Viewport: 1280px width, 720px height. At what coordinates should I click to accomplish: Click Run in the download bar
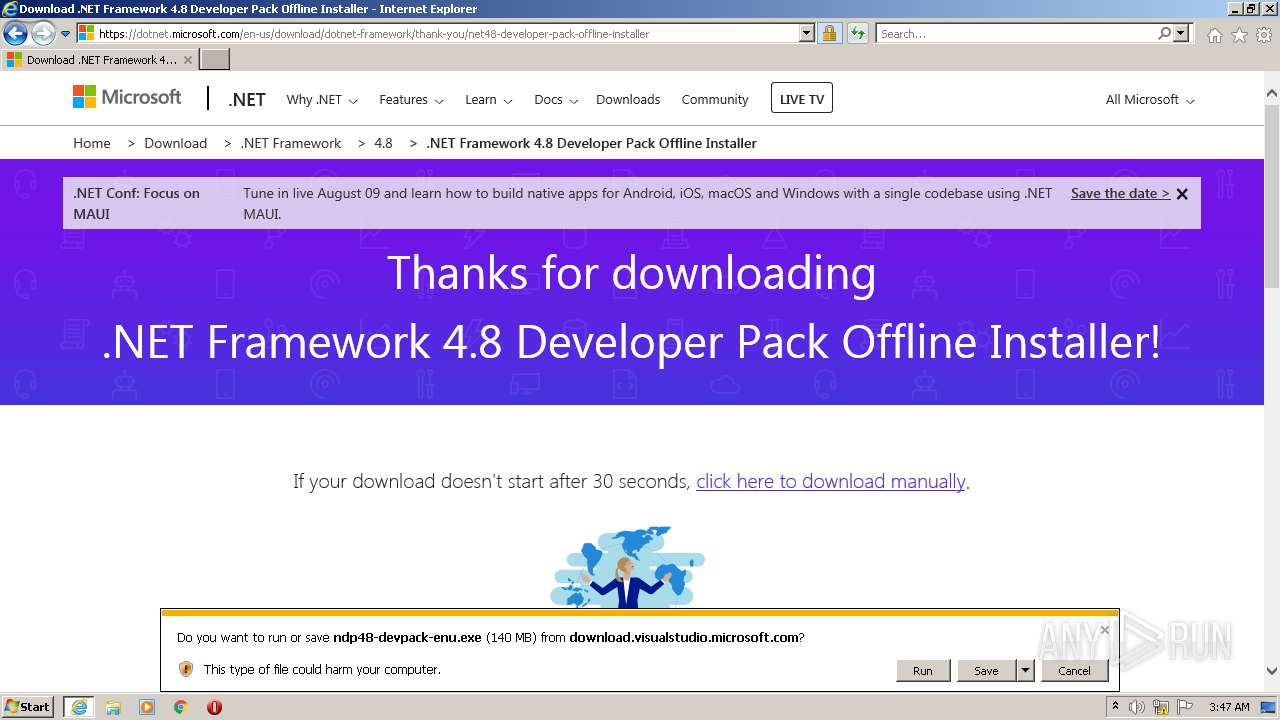pyautogui.click(x=923, y=670)
